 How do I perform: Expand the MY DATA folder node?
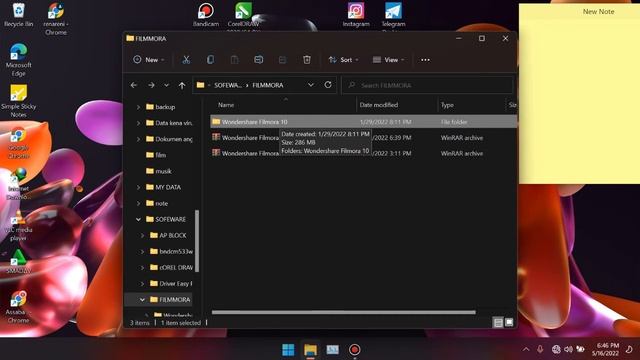tap(138, 187)
